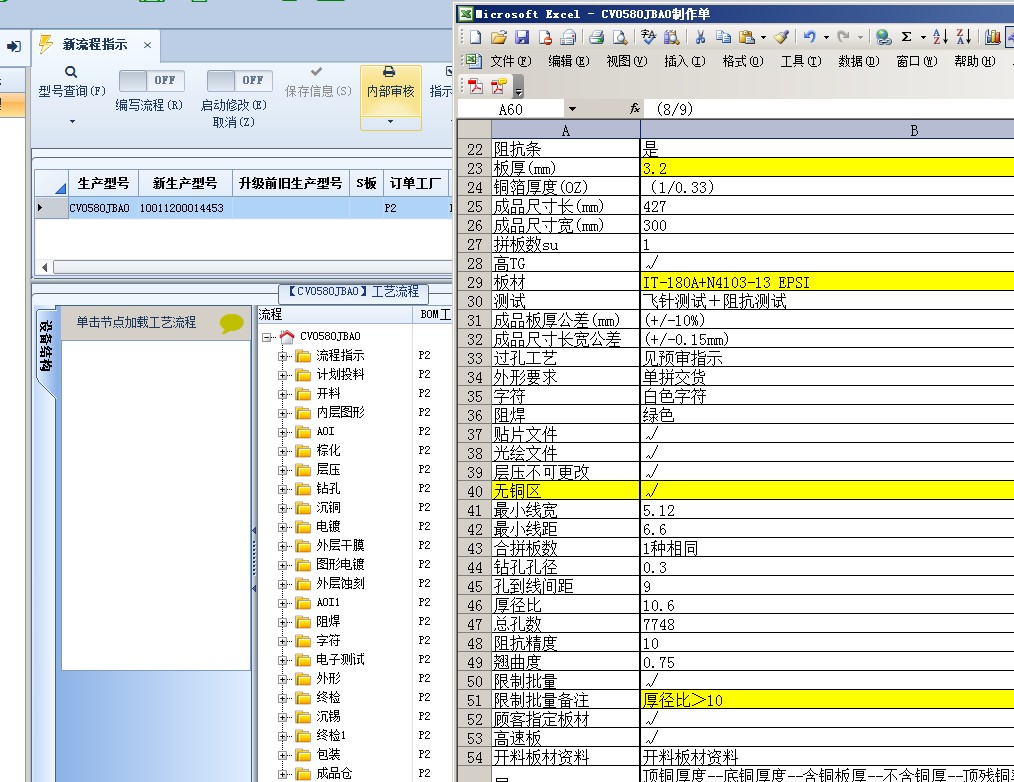This screenshot has height=782, width=1014.
Task: Open the 文件(F) menu in Excel
Action: tap(510, 61)
